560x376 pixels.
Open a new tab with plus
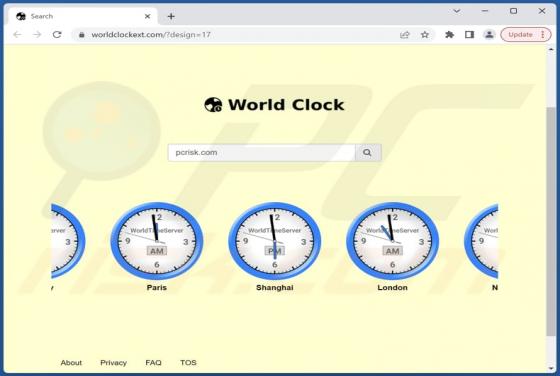tap(171, 16)
